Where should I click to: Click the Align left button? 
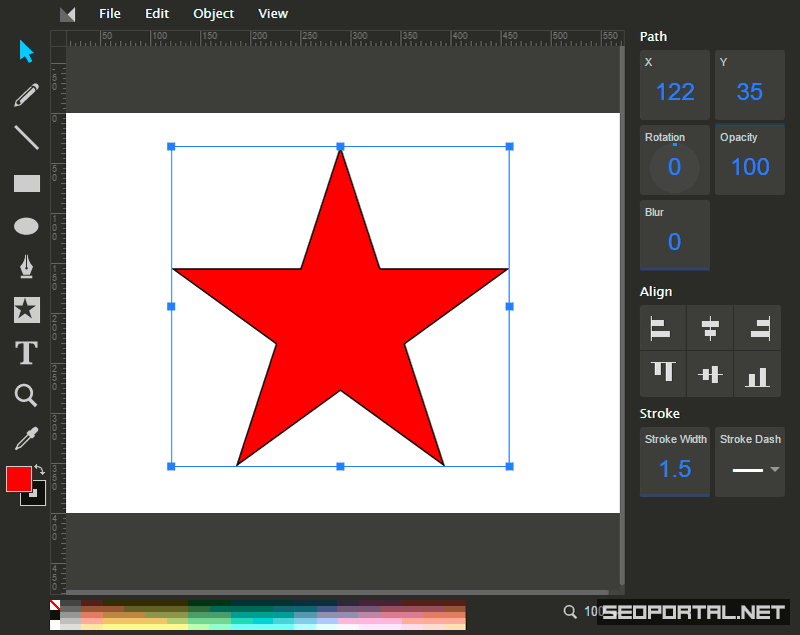click(662, 328)
